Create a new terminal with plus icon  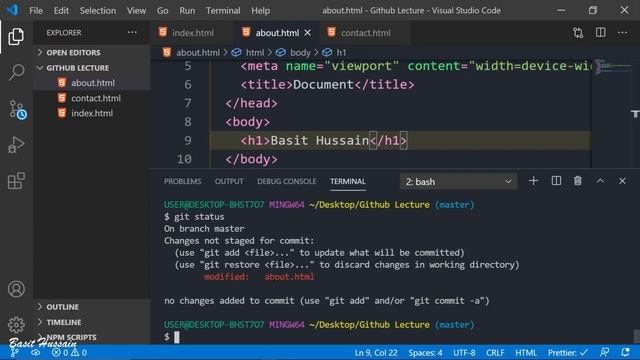pos(533,181)
